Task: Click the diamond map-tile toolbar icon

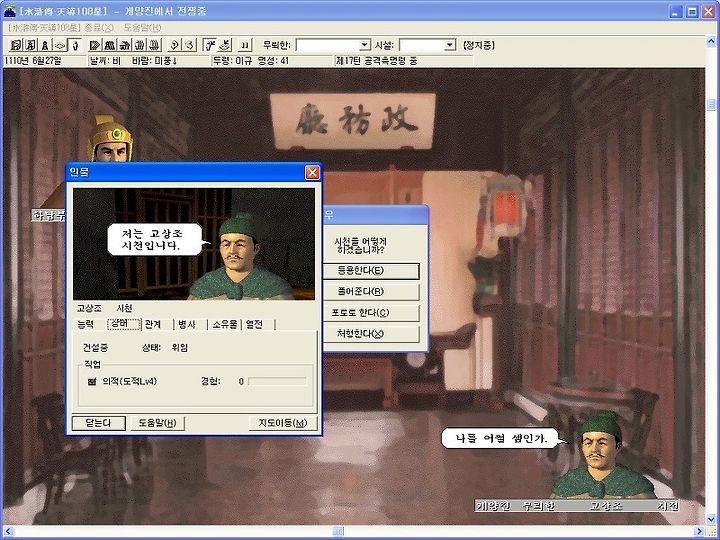Action: [60, 45]
